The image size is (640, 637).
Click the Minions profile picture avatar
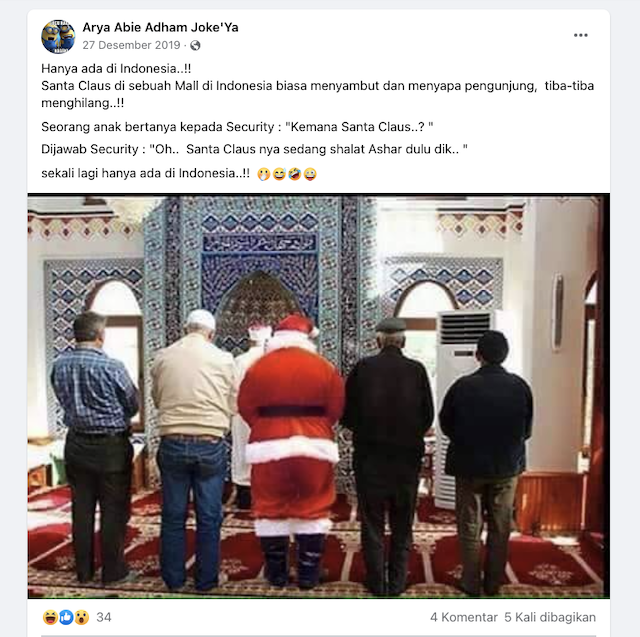coord(58,37)
